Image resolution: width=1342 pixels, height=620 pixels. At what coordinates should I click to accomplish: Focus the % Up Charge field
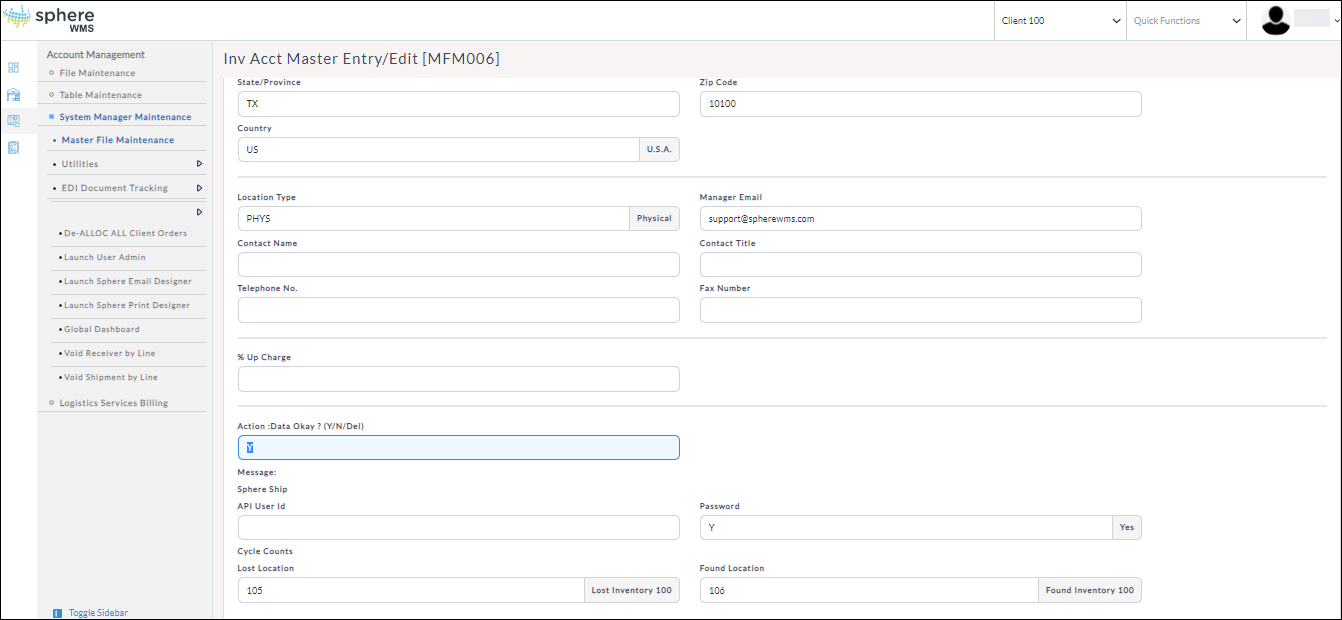(x=459, y=379)
